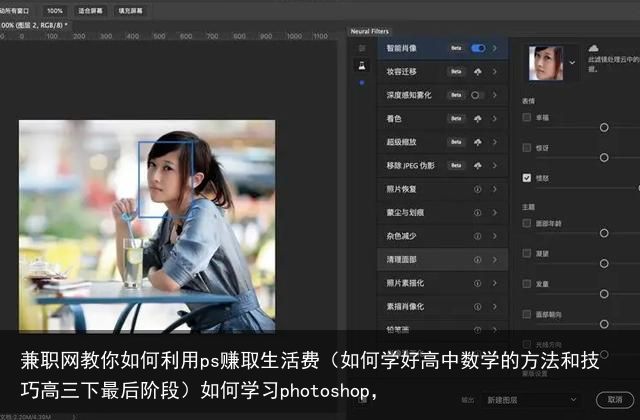
Task: Turn off the 智能肖像 toggle switch
Action: pos(478,48)
